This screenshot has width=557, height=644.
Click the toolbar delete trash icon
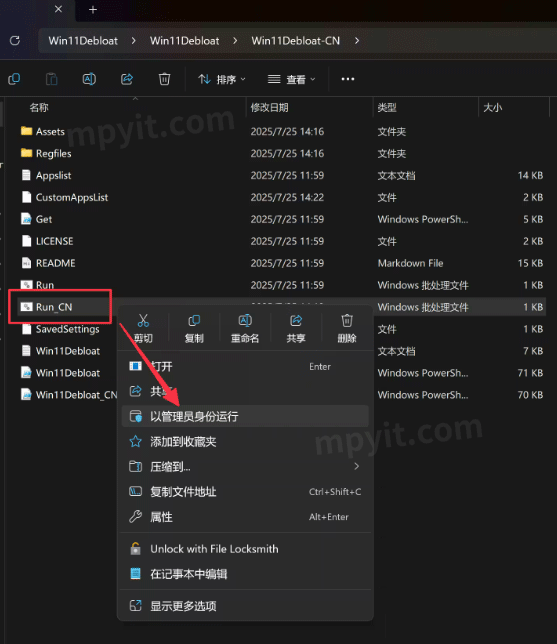[164, 79]
